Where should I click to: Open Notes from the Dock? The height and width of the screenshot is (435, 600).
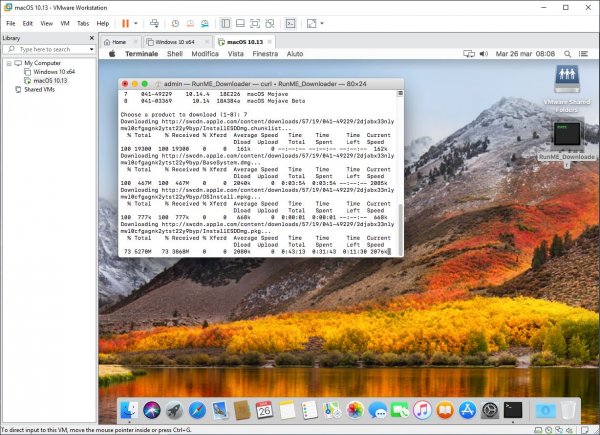[287, 410]
